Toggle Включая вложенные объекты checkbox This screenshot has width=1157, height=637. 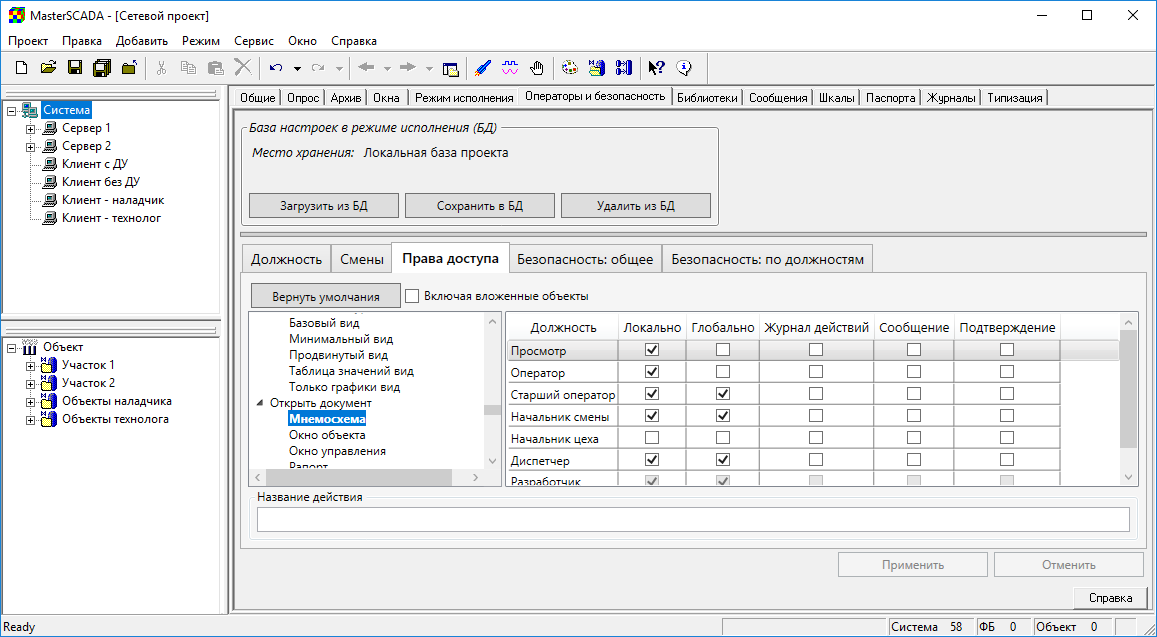click(x=412, y=296)
